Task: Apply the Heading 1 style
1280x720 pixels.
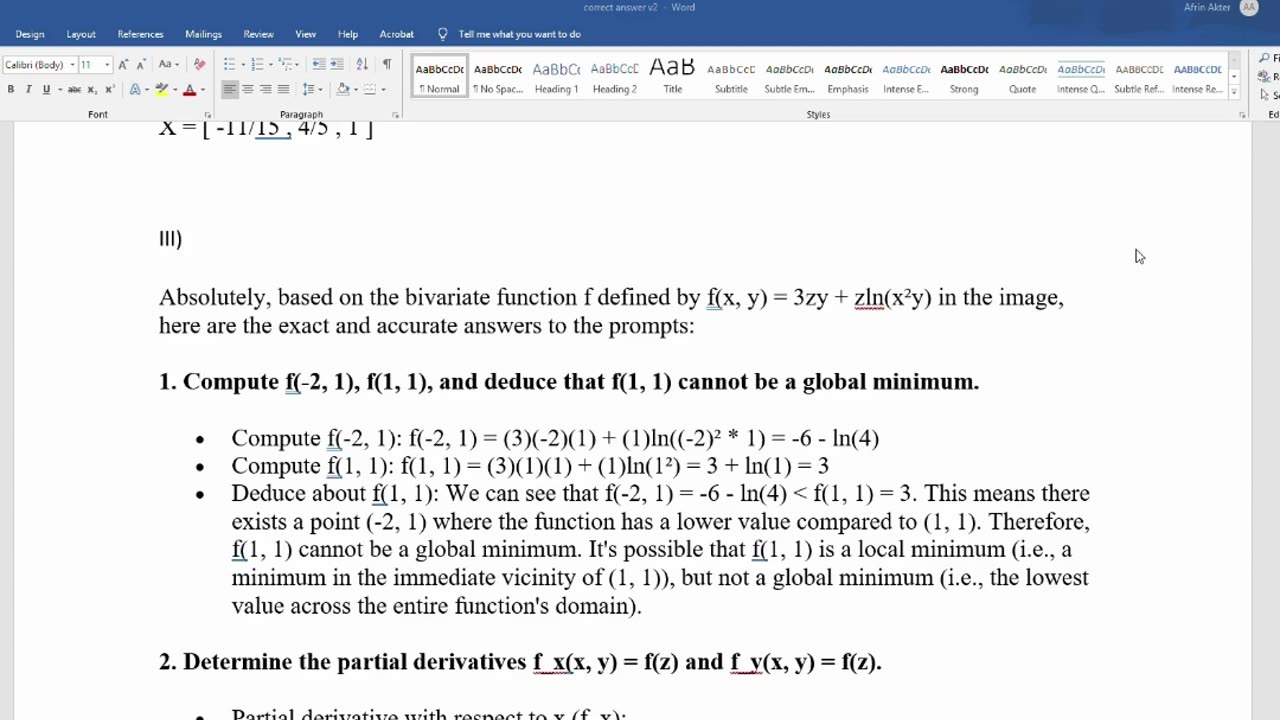Action: [556, 77]
